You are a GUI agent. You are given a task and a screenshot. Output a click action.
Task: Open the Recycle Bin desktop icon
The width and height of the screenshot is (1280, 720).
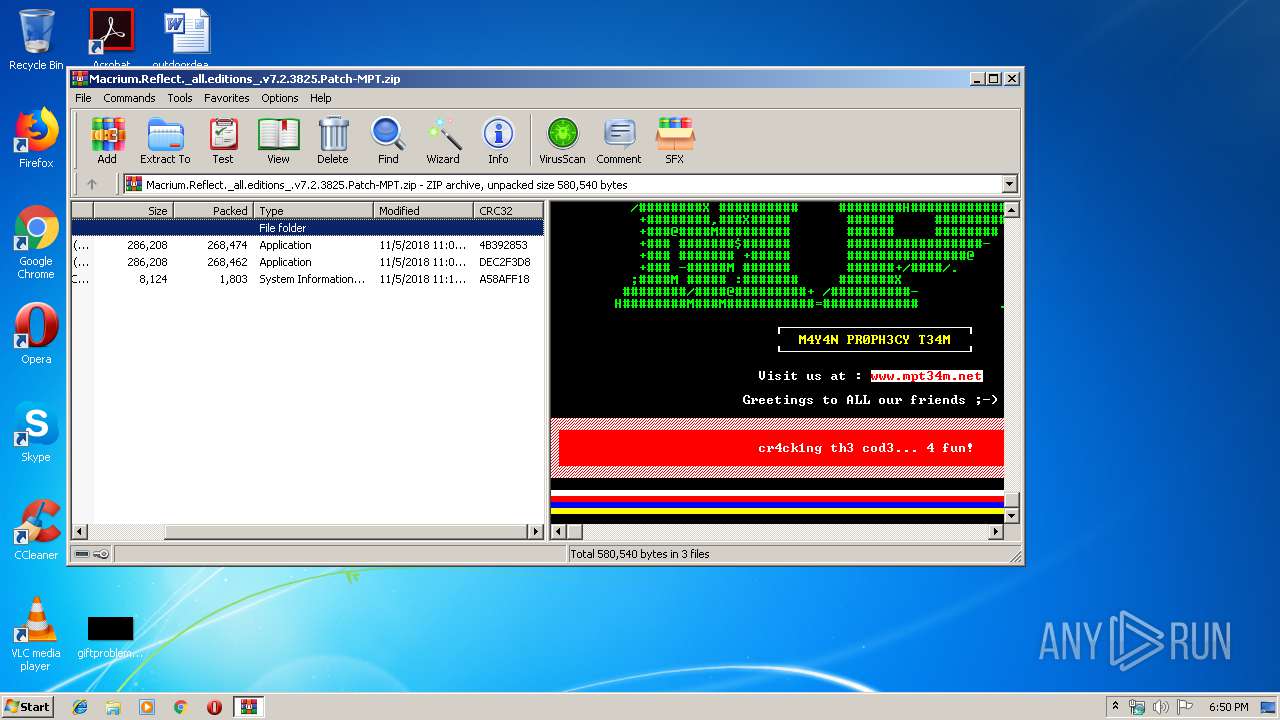click(x=36, y=40)
